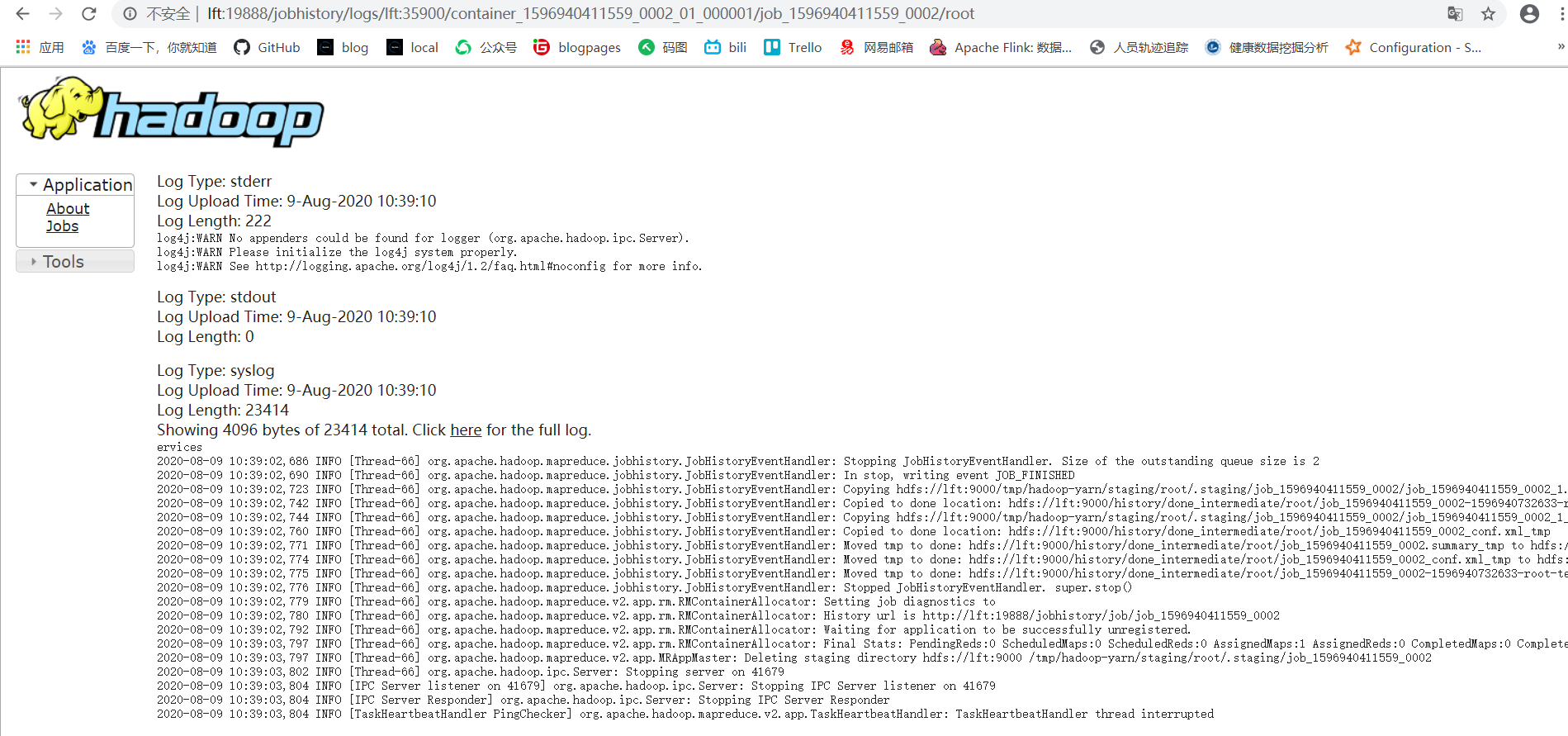The width and height of the screenshot is (1568, 736).
Task: Expand the Tools section
Action: tap(75, 262)
